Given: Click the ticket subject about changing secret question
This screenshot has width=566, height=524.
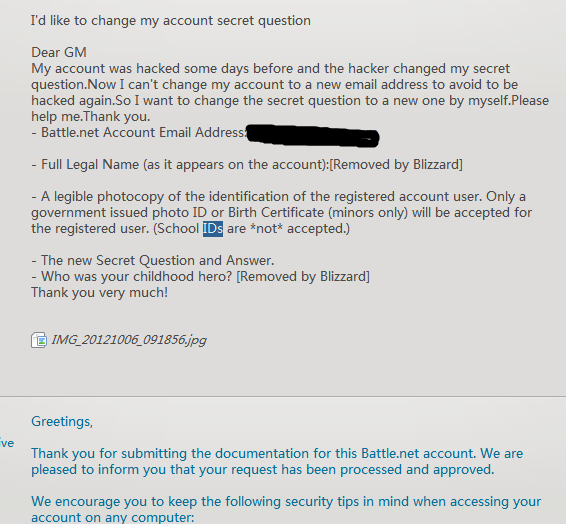Looking at the screenshot, I should [x=171, y=21].
